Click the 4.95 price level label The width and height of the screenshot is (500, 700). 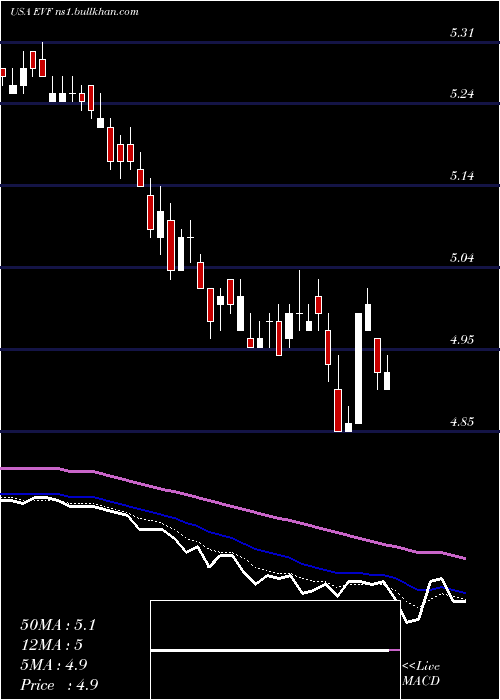coord(462,340)
